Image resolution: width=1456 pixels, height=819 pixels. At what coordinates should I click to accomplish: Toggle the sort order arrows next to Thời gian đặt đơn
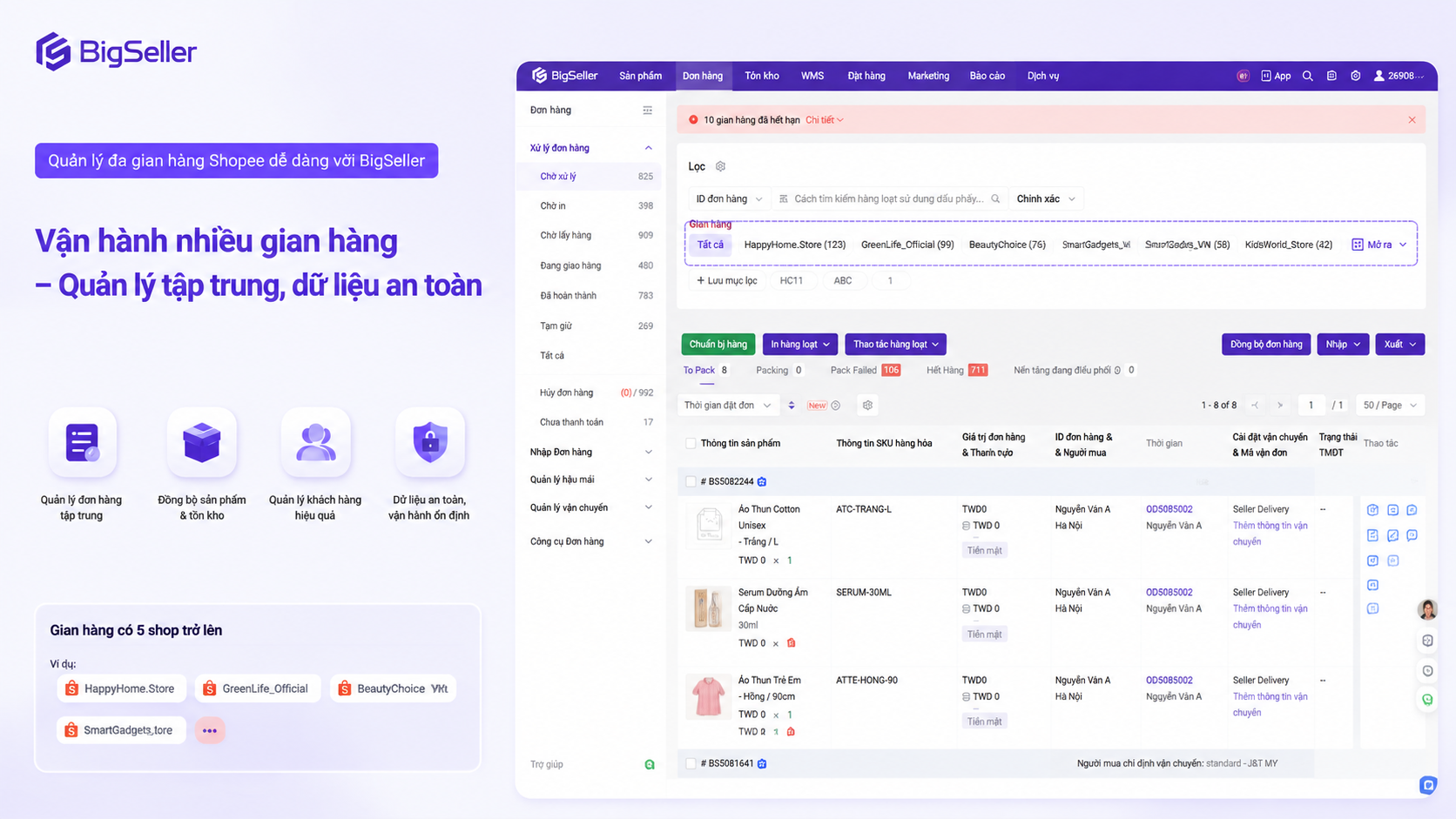(792, 405)
